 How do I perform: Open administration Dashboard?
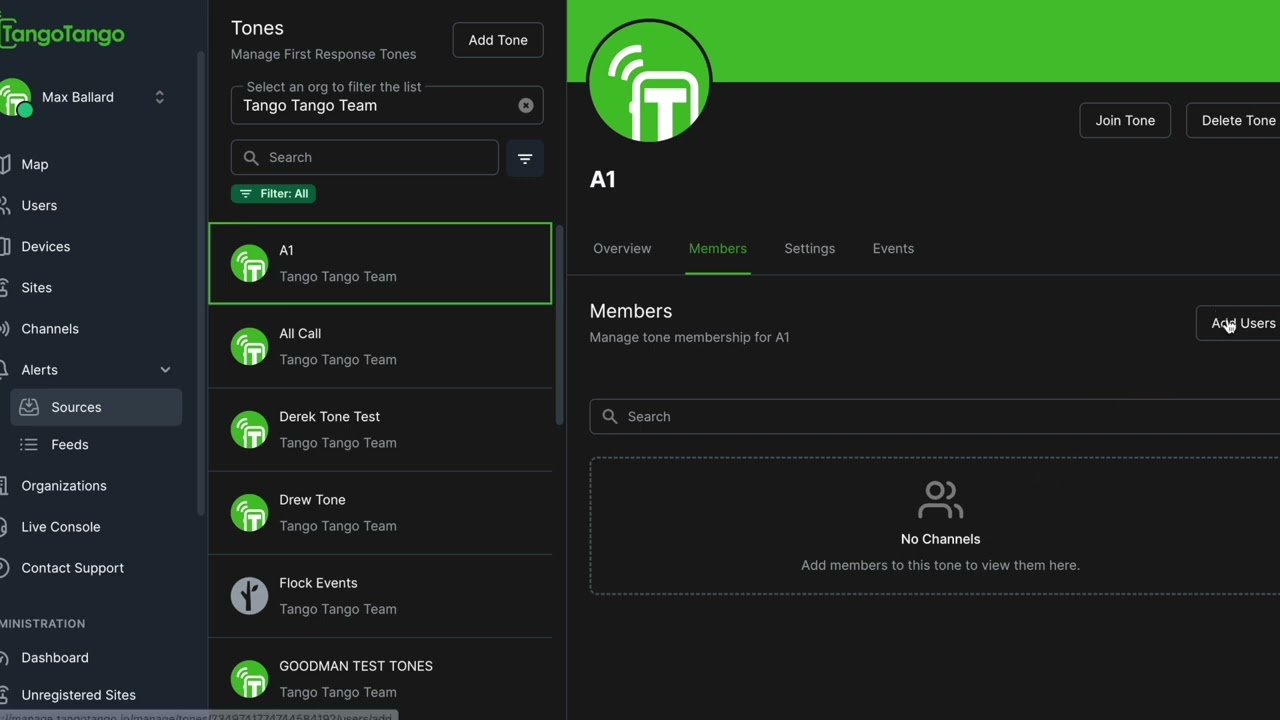[x=55, y=657]
